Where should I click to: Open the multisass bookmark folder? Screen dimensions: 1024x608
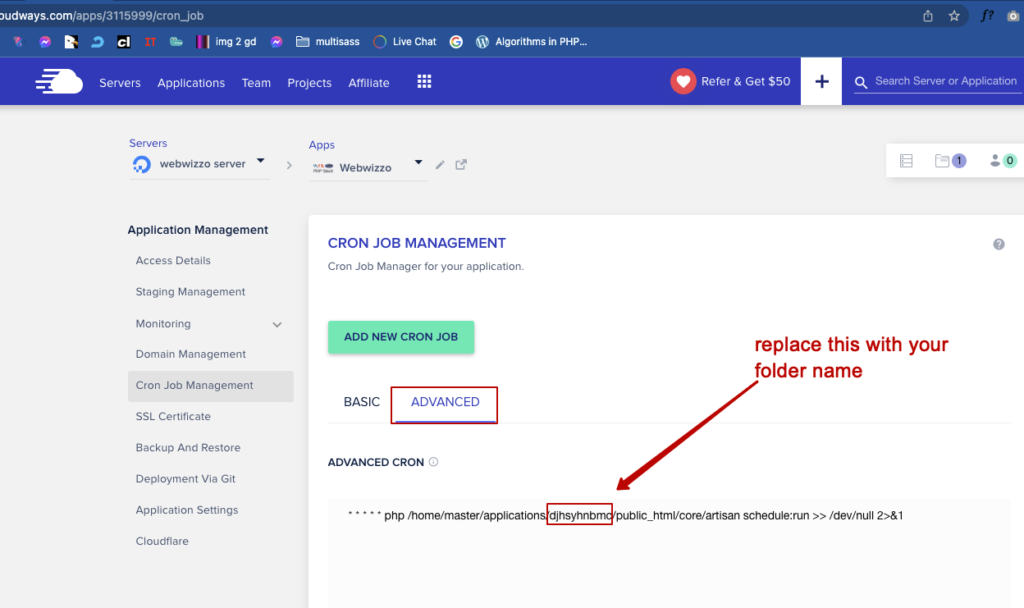click(328, 42)
